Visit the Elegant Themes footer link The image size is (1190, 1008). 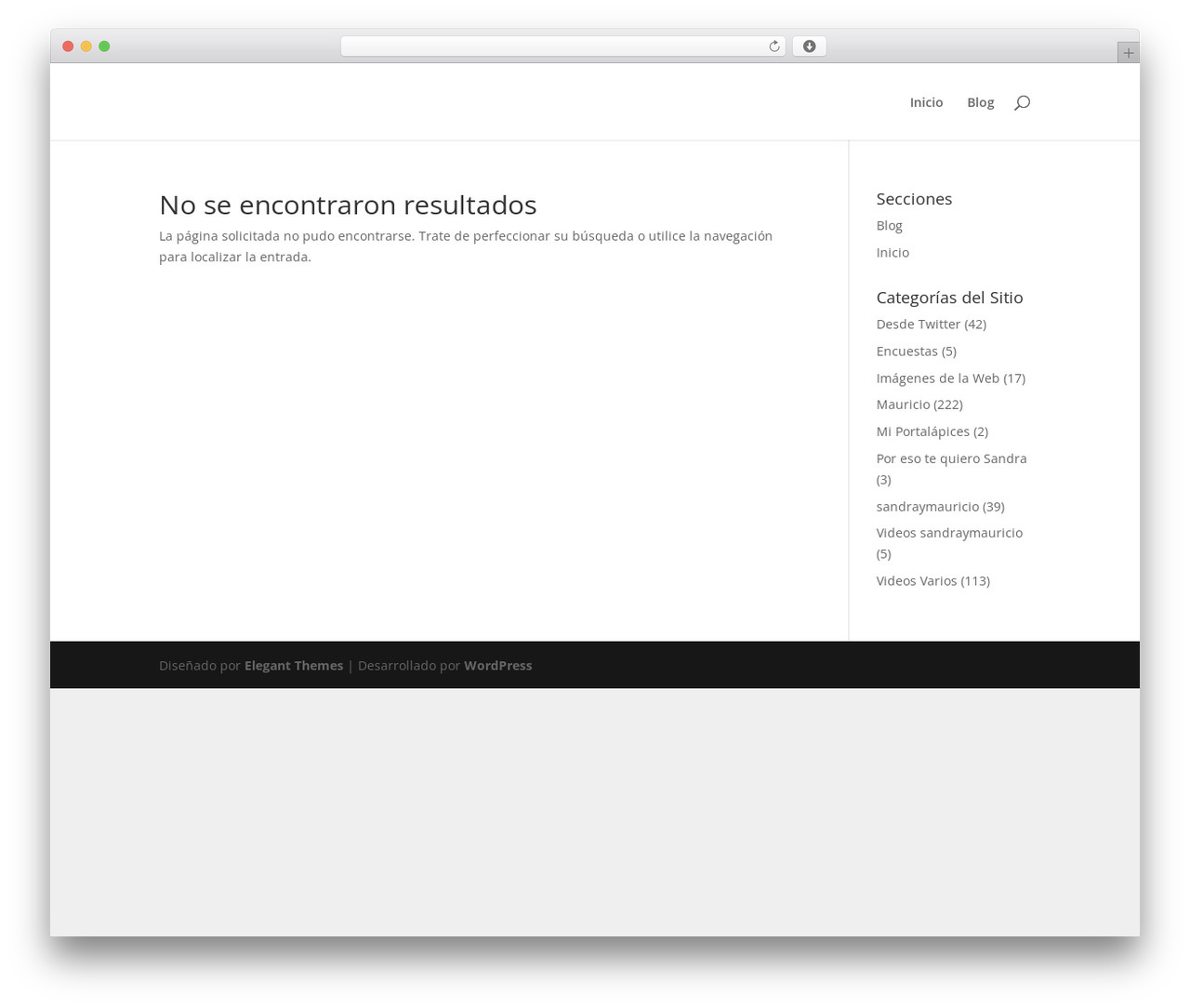tap(294, 665)
